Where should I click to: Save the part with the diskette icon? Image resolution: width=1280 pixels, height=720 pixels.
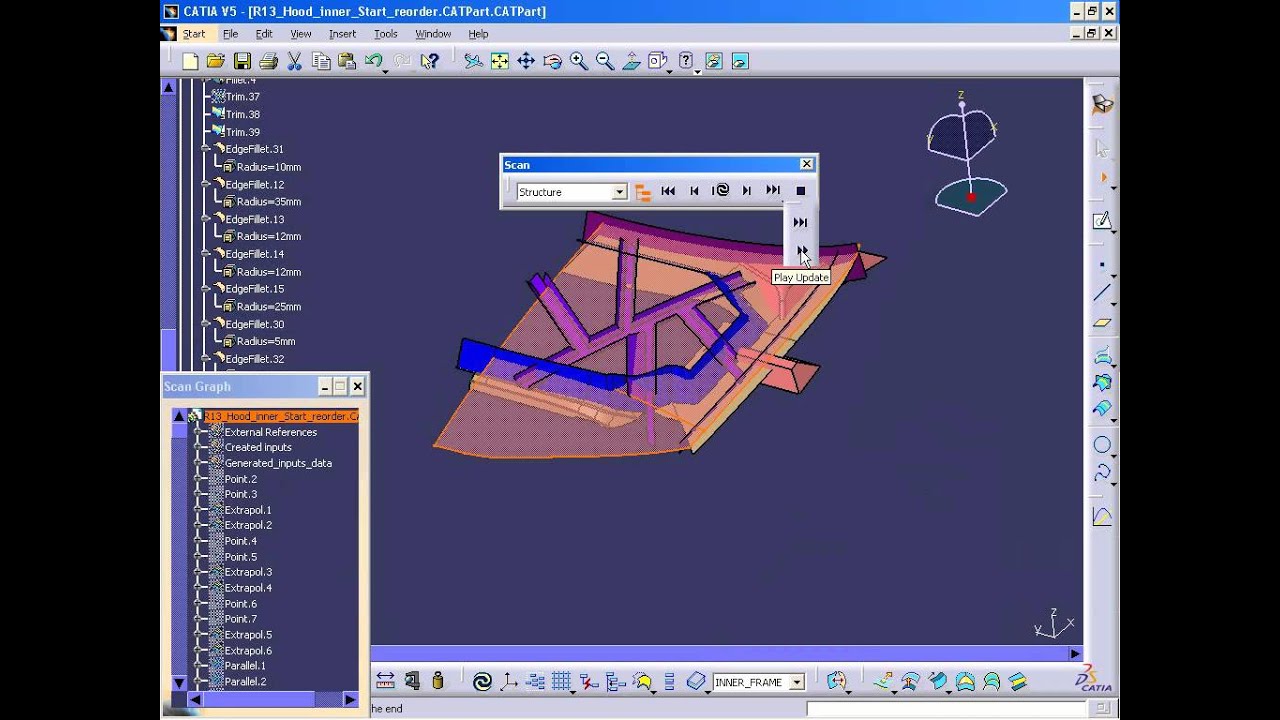pos(242,61)
